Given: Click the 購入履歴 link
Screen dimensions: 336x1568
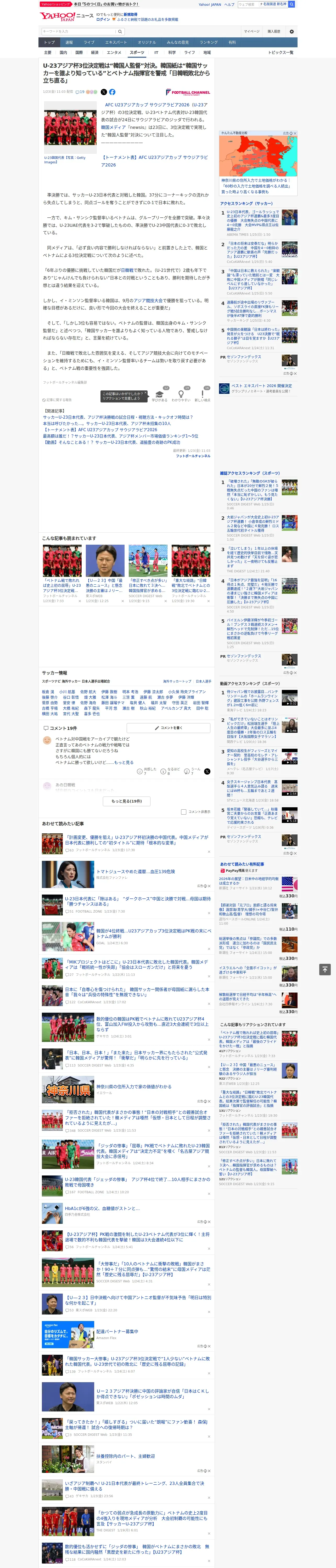Looking at the screenshot, I should point(274,31).
